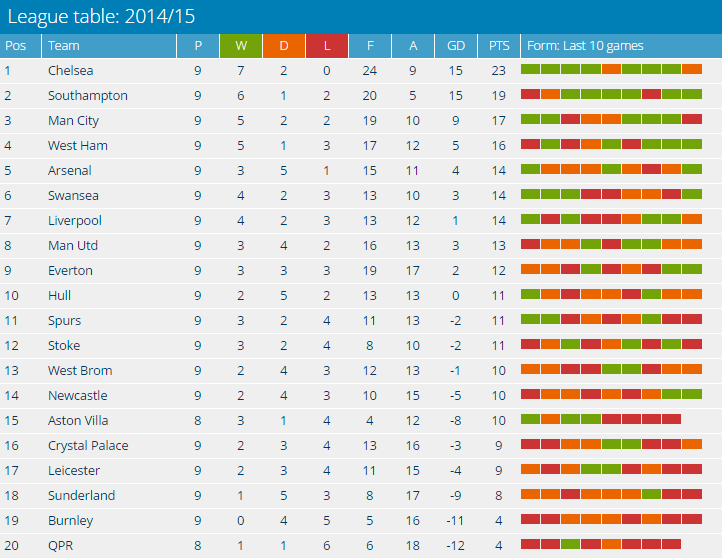Click the orange D draws column header
The image size is (722, 559).
point(284,46)
